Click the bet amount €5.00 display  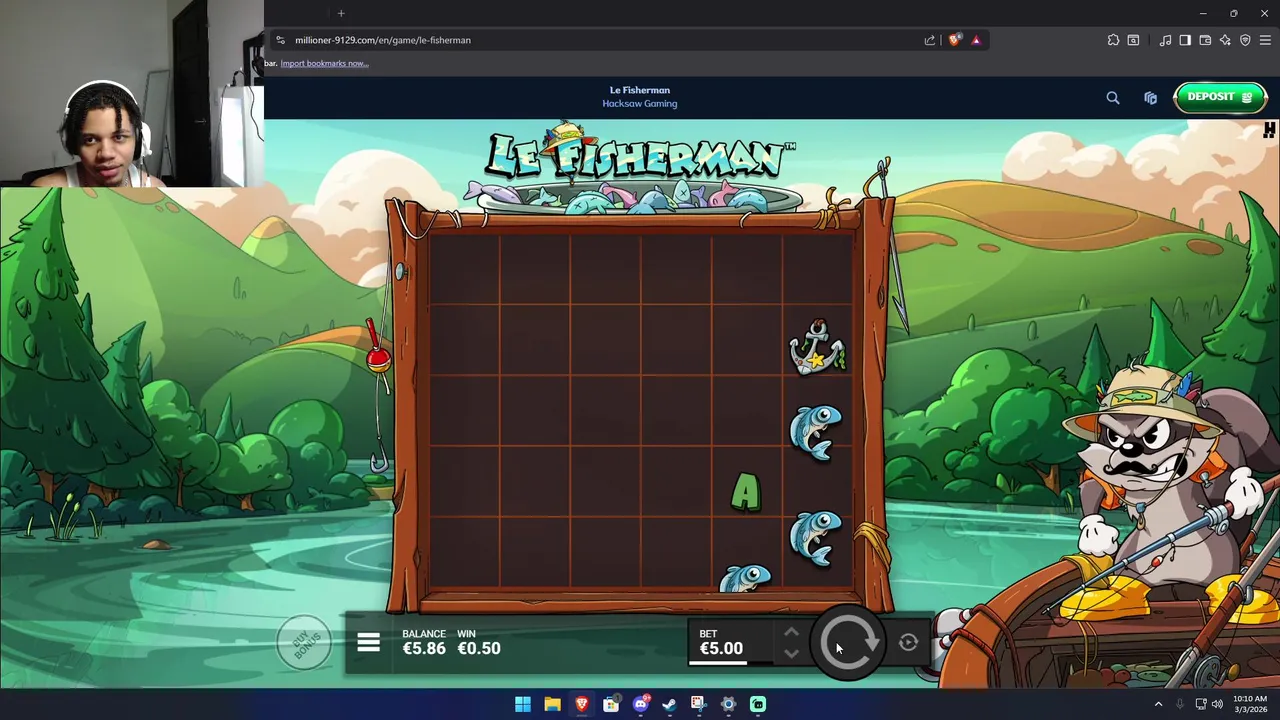(x=721, y=648)
